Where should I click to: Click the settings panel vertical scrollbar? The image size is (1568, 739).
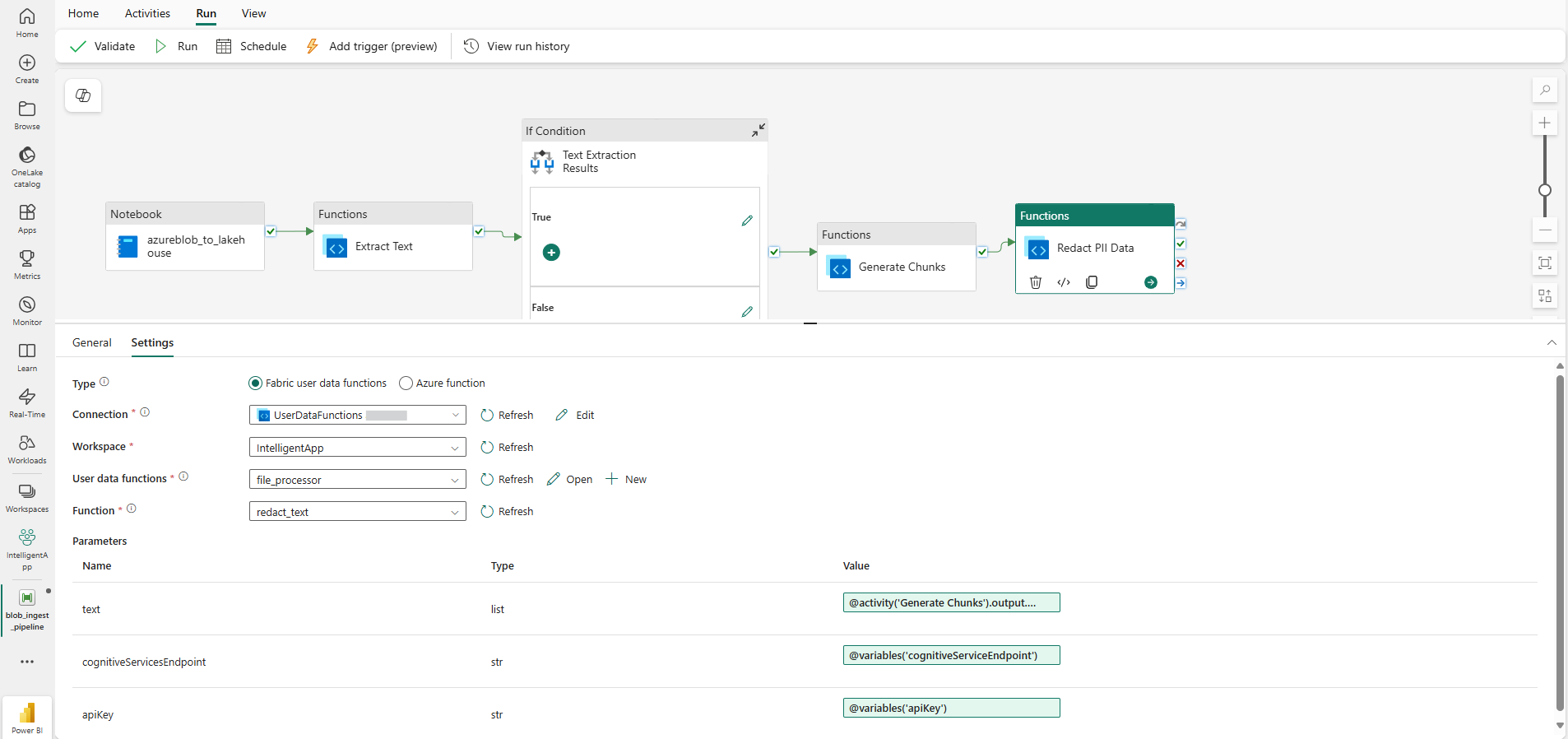pyautogui.click(x=1560, y=543)
